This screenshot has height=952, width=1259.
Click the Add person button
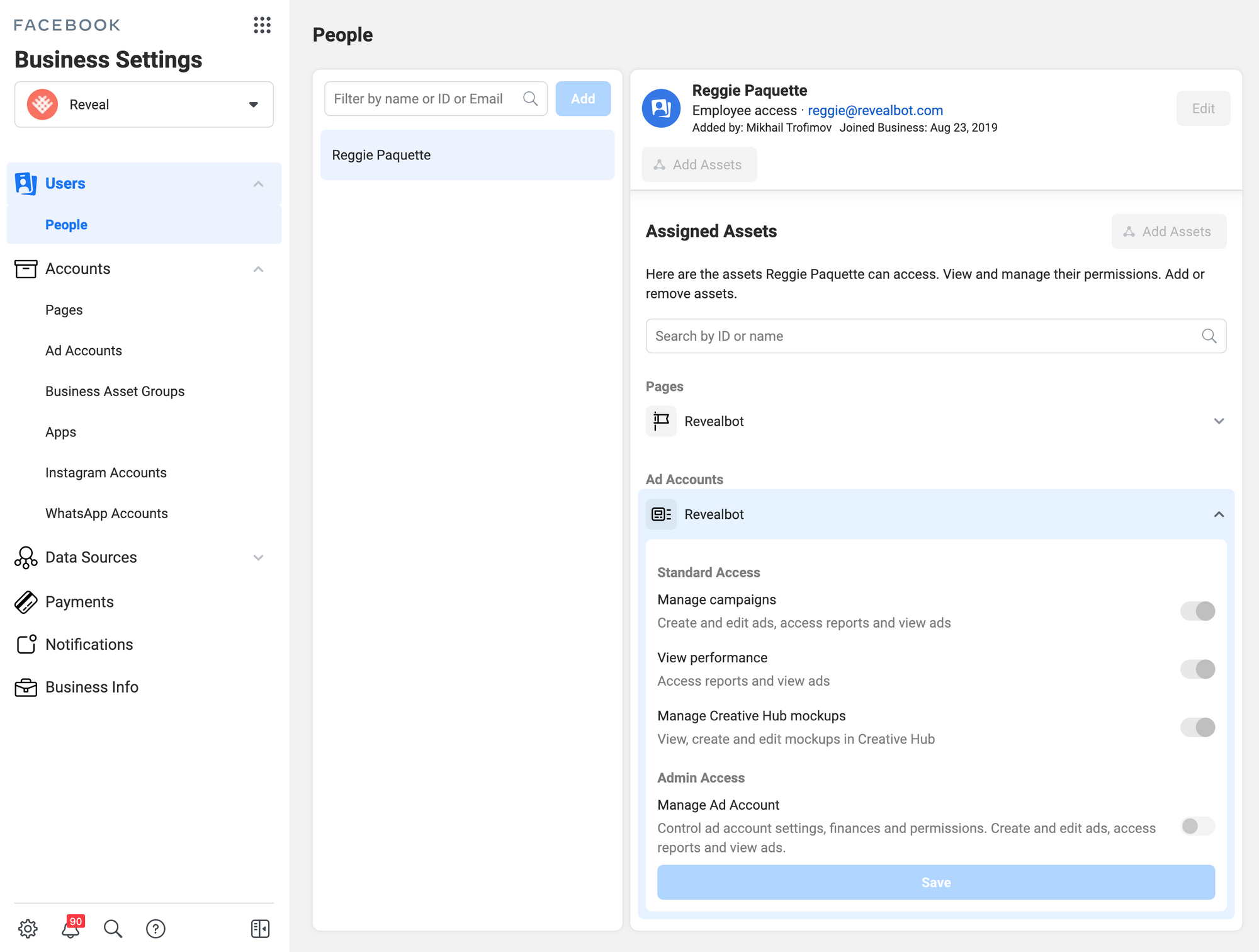click(583, 99)
